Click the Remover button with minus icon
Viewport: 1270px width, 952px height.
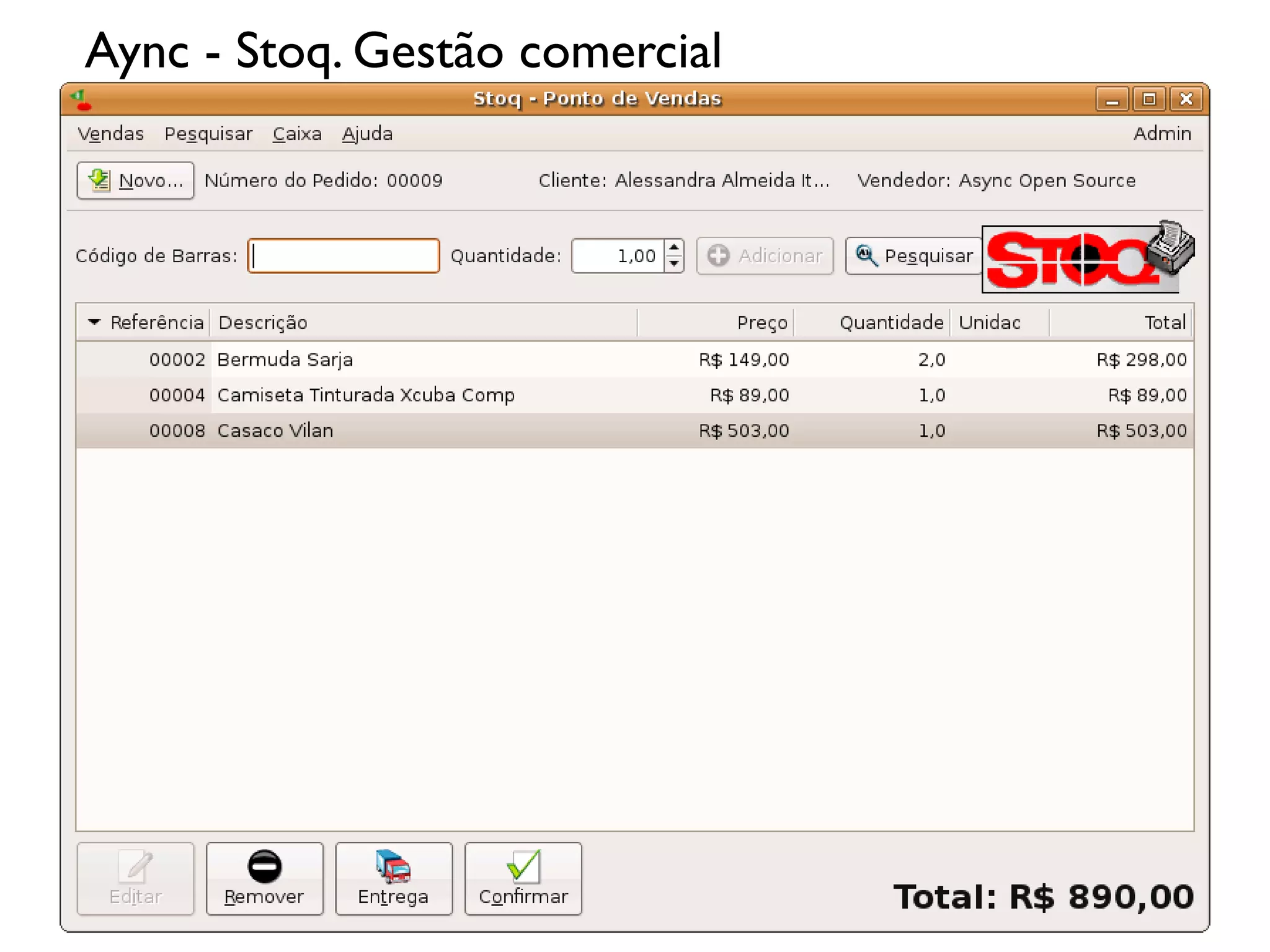(265, 878)
